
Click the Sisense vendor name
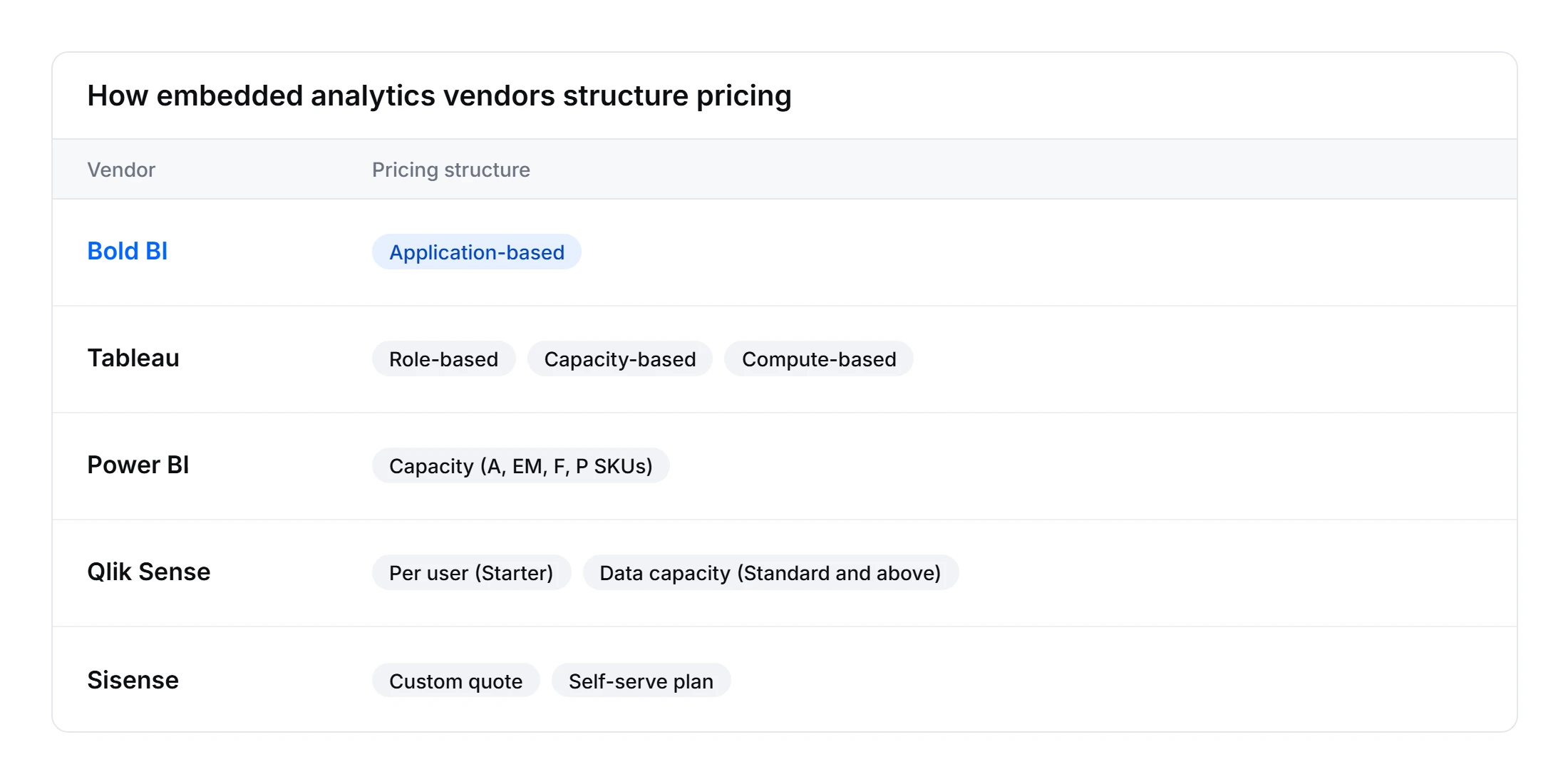pyautogui.click(x=133, y=681)
